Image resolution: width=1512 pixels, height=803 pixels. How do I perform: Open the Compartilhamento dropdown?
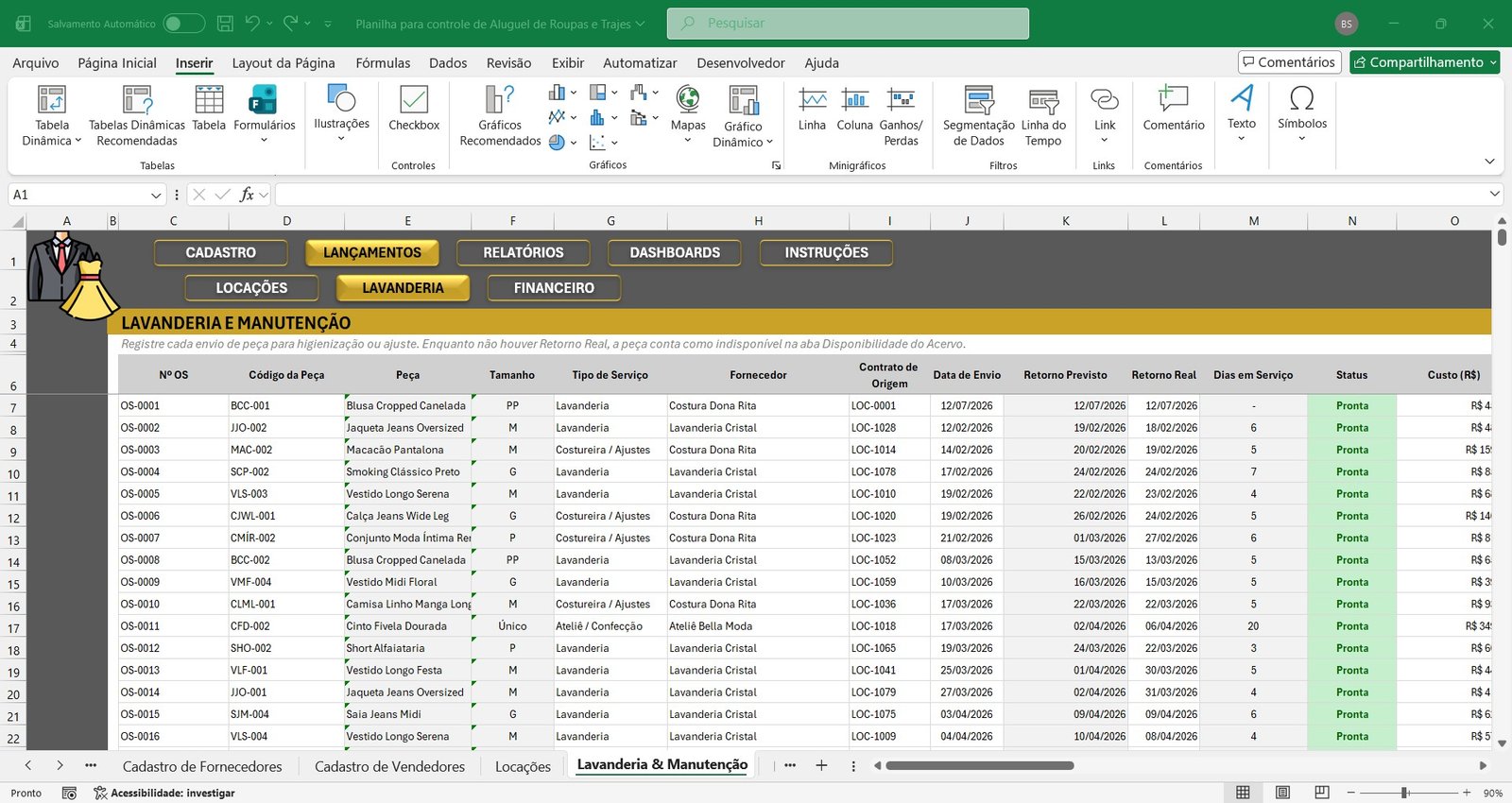(1493, 62)
